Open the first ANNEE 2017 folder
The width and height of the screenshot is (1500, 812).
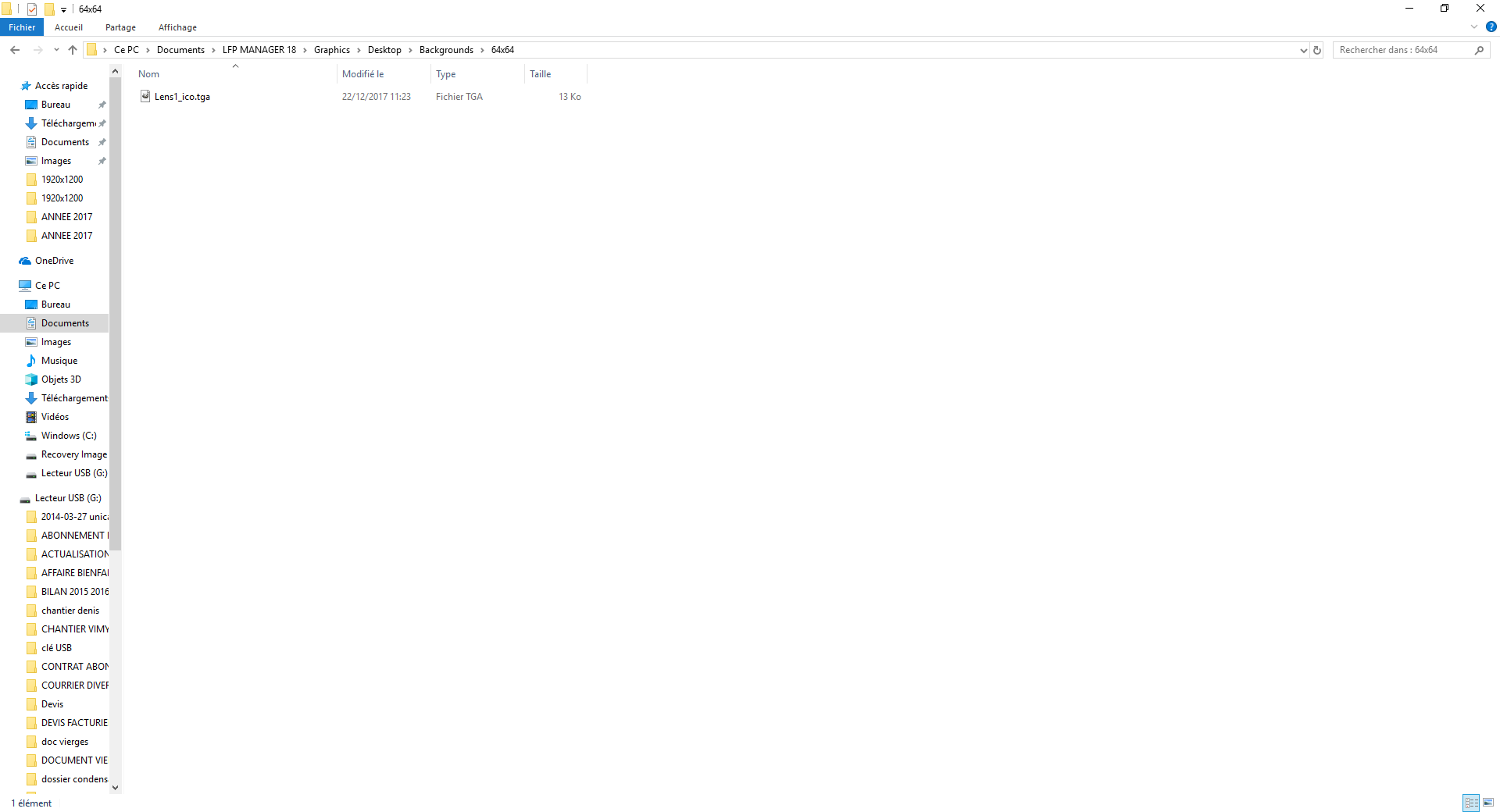point(66,217)
